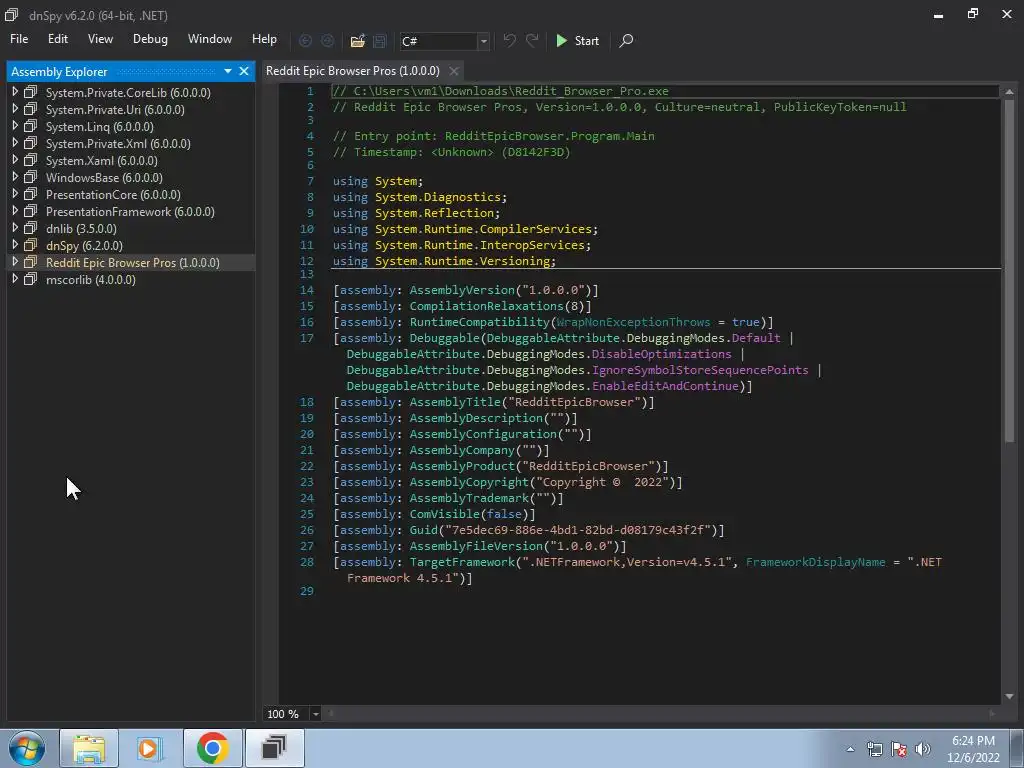The image size is (1024, 768).
Task: Close the Reddit Epic Browser Pros tab
Action: click(x=454, y=71)
